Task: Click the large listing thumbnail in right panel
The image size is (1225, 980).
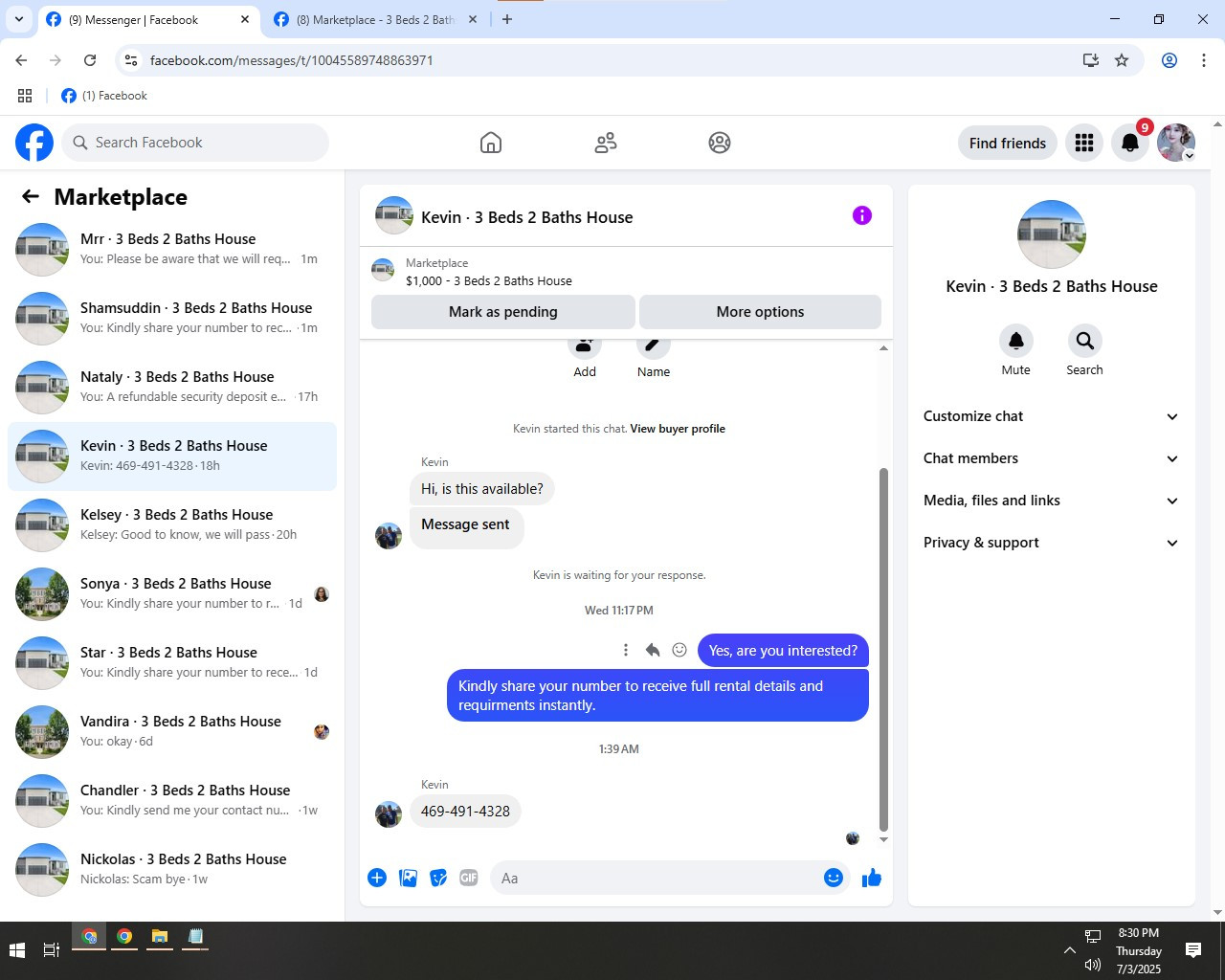Action: [1052, 234]
